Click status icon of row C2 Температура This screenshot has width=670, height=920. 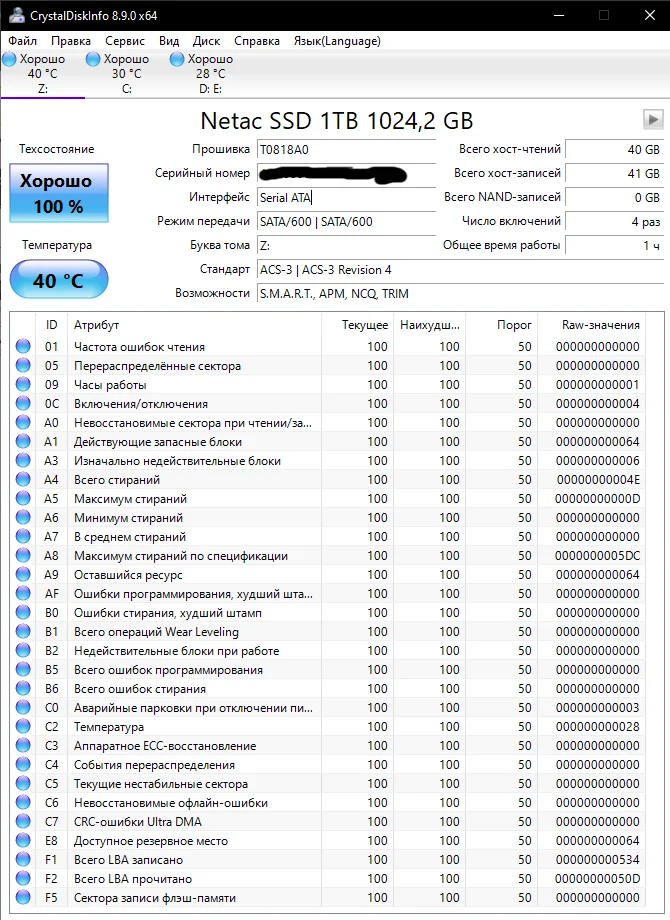(x=23, y=726)
